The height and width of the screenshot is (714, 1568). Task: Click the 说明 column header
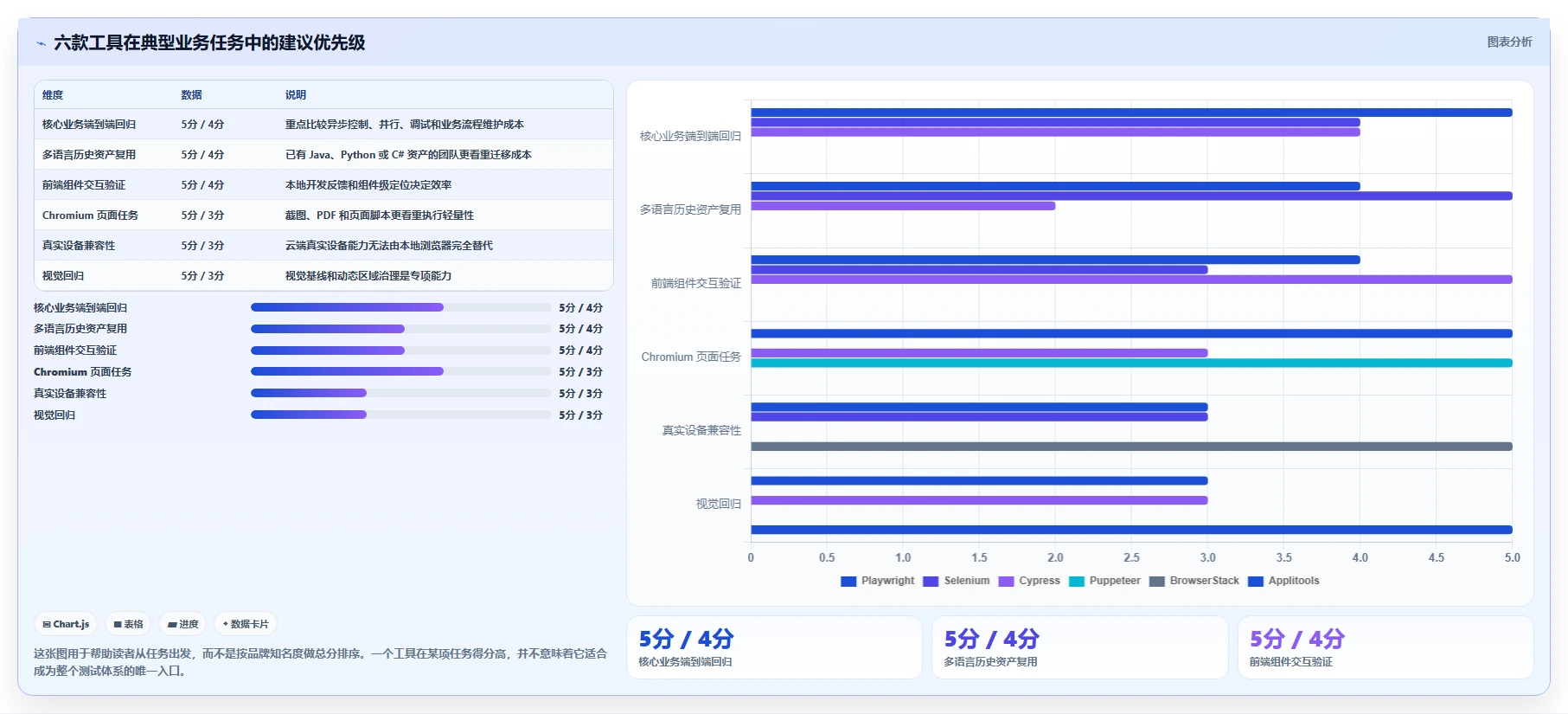[x=296, y=95]
